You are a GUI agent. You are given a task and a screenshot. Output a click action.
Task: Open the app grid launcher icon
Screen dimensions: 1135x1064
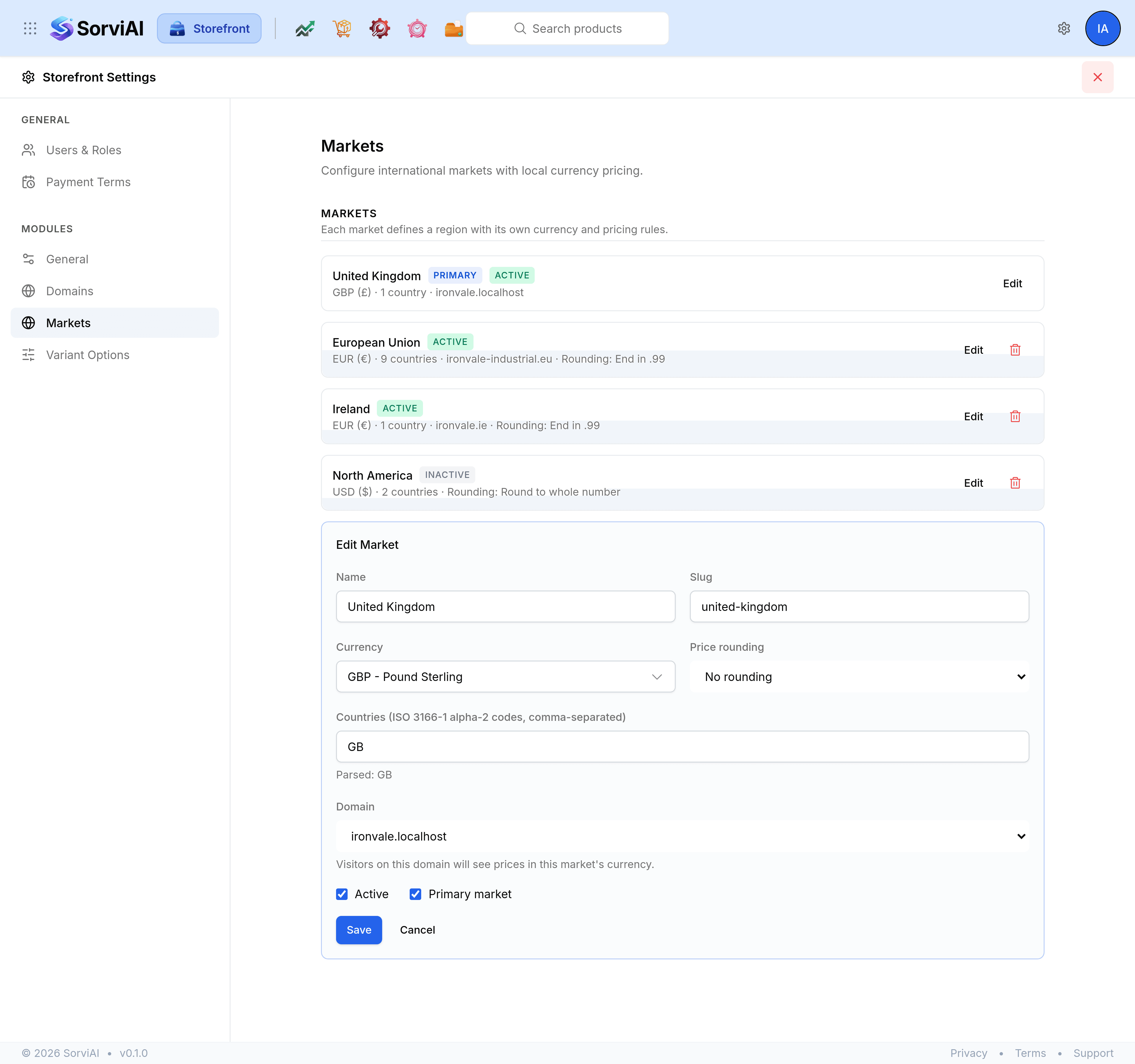30,29
